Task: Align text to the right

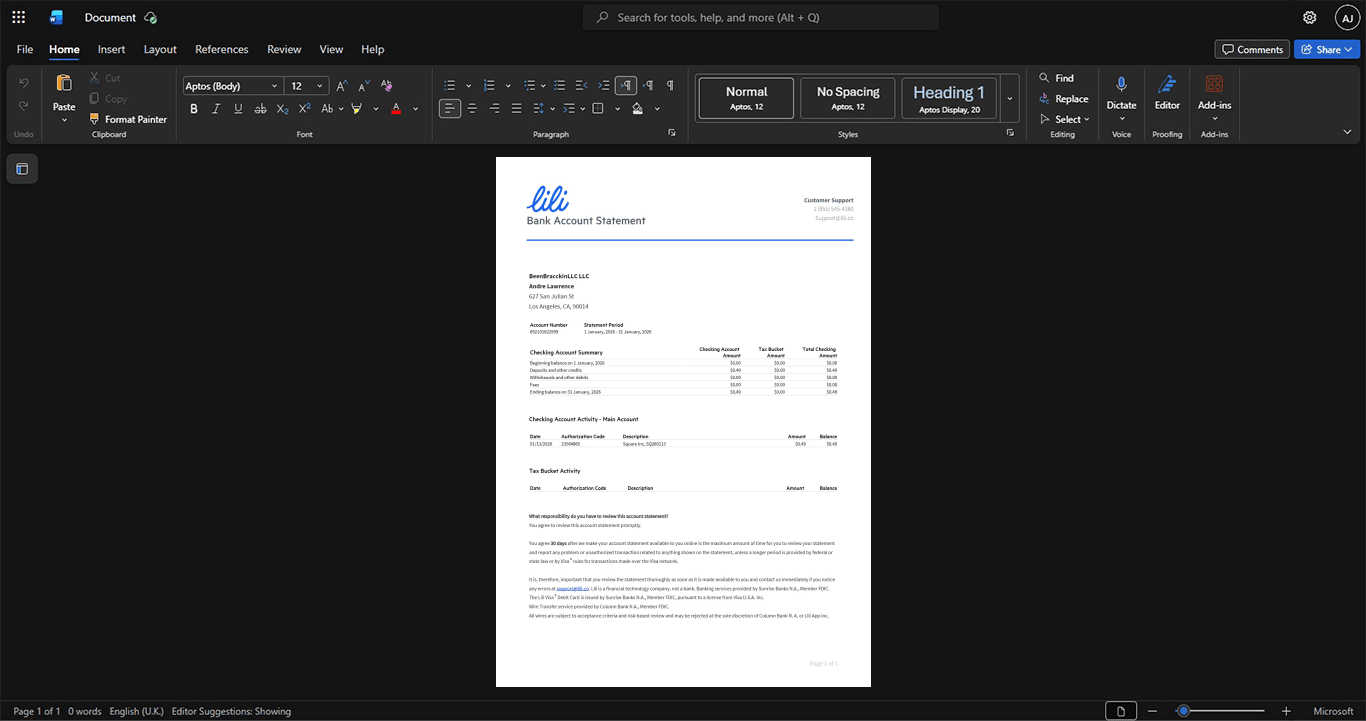Action: (494, 108)
